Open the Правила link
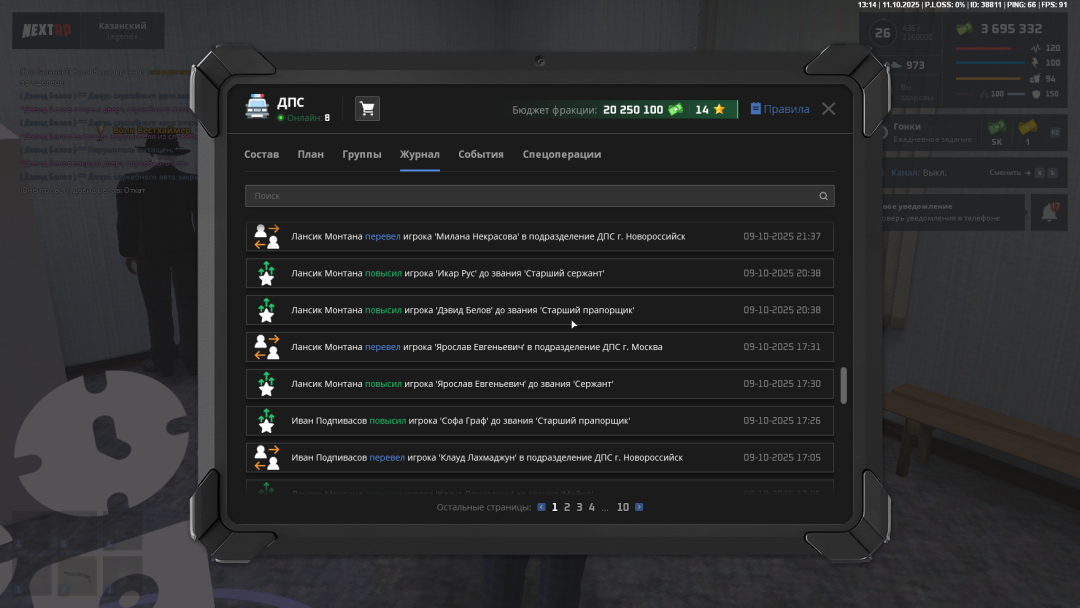This screenshot has width=1080, height=608. pos(780,109)
